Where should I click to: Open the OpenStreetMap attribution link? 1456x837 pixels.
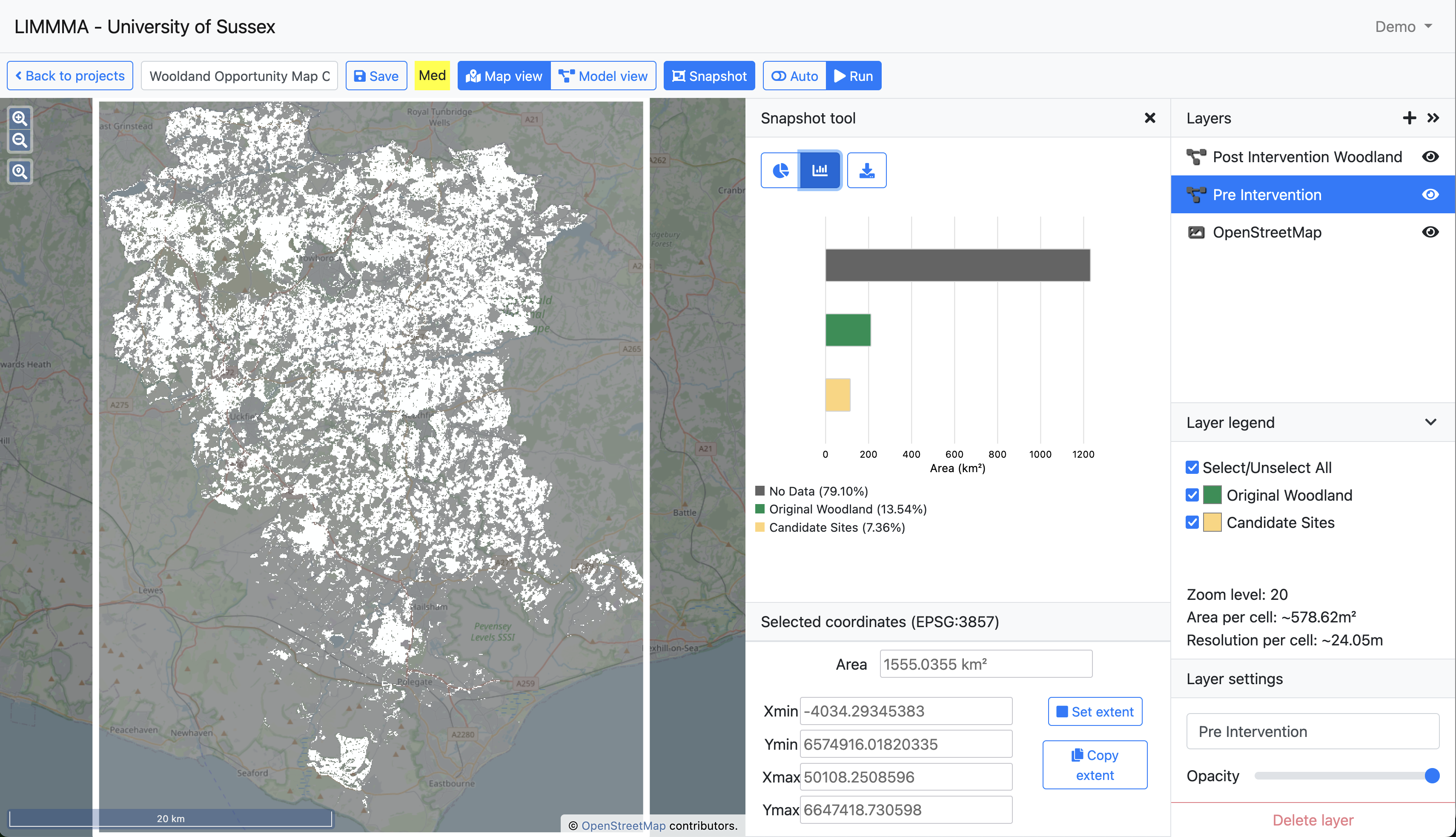coord(623,826)
